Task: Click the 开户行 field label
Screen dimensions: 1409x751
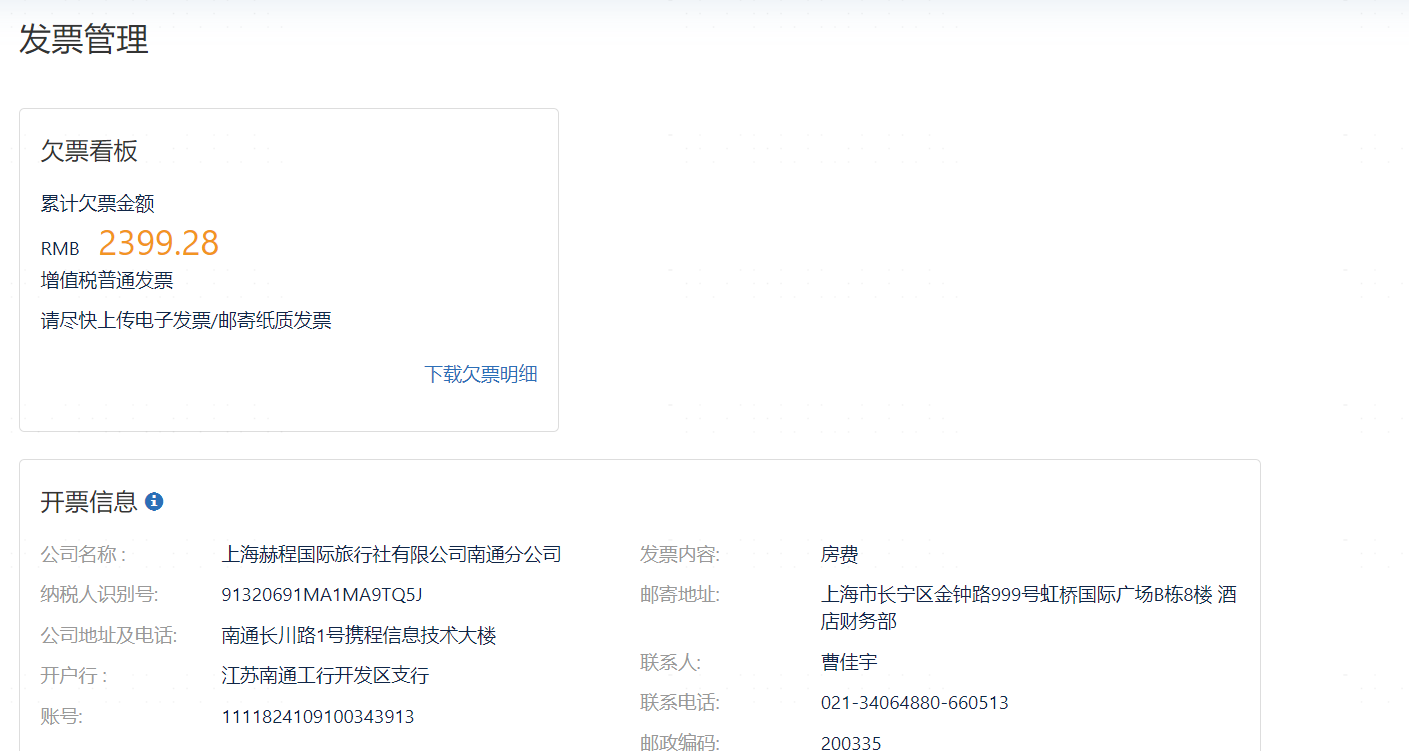Action: (x=74, y=675)
